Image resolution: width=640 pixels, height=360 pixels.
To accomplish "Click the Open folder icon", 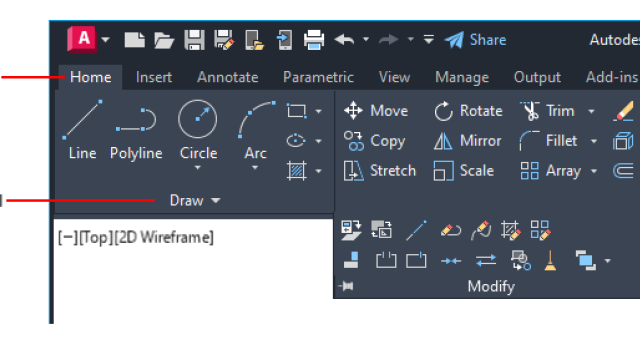I will [x=164, y=40].
